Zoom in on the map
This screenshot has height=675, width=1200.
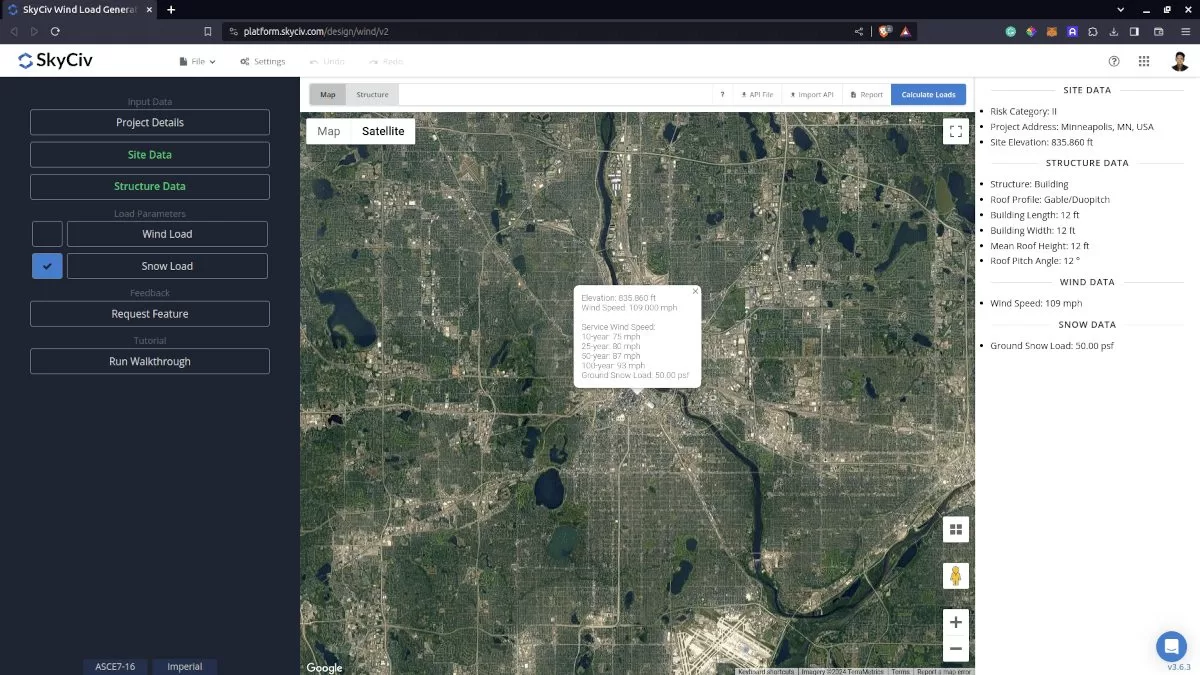(956, 622)
